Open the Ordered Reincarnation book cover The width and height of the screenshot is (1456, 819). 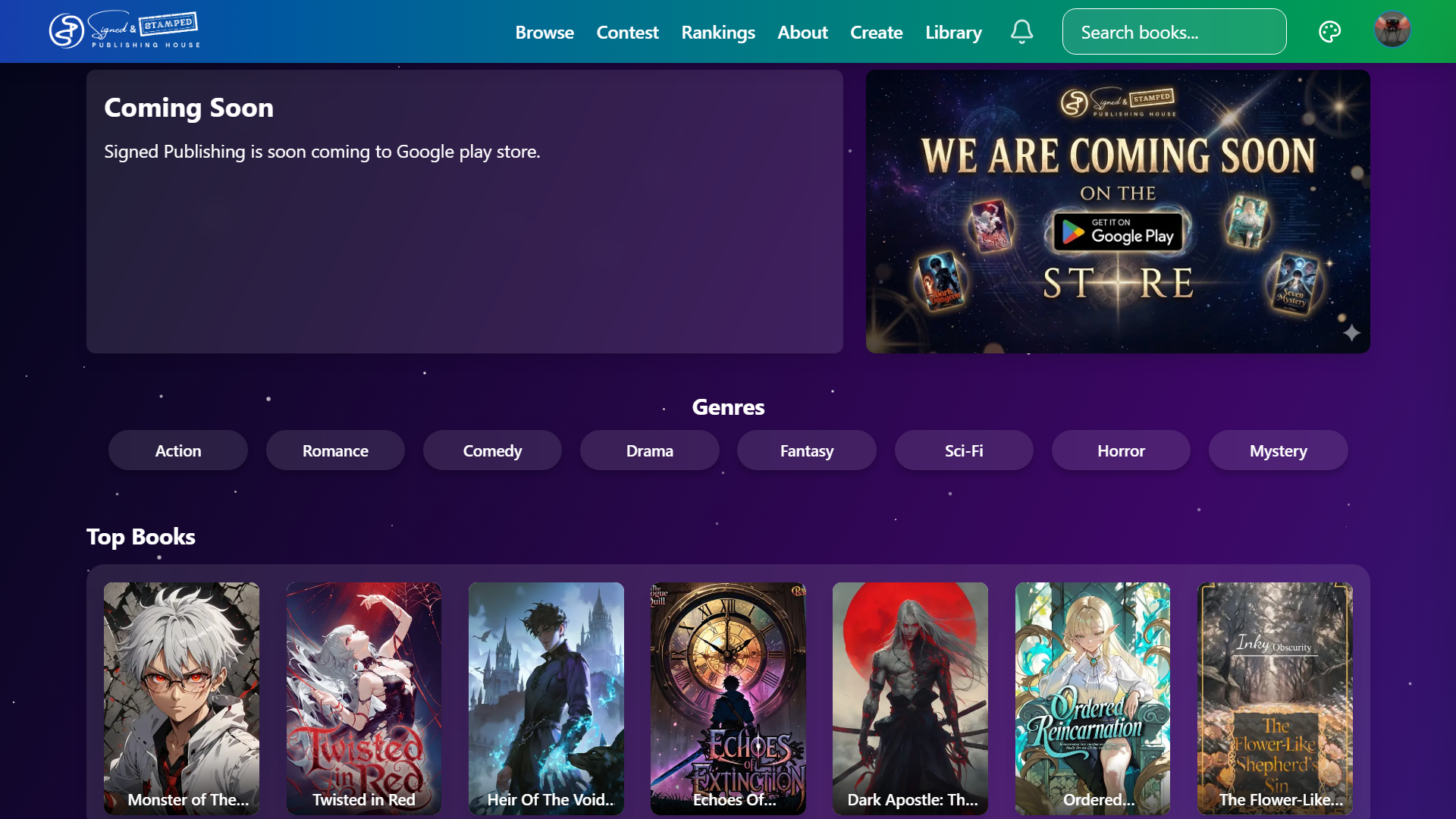pyautogui.click(x=1093, y=698)
